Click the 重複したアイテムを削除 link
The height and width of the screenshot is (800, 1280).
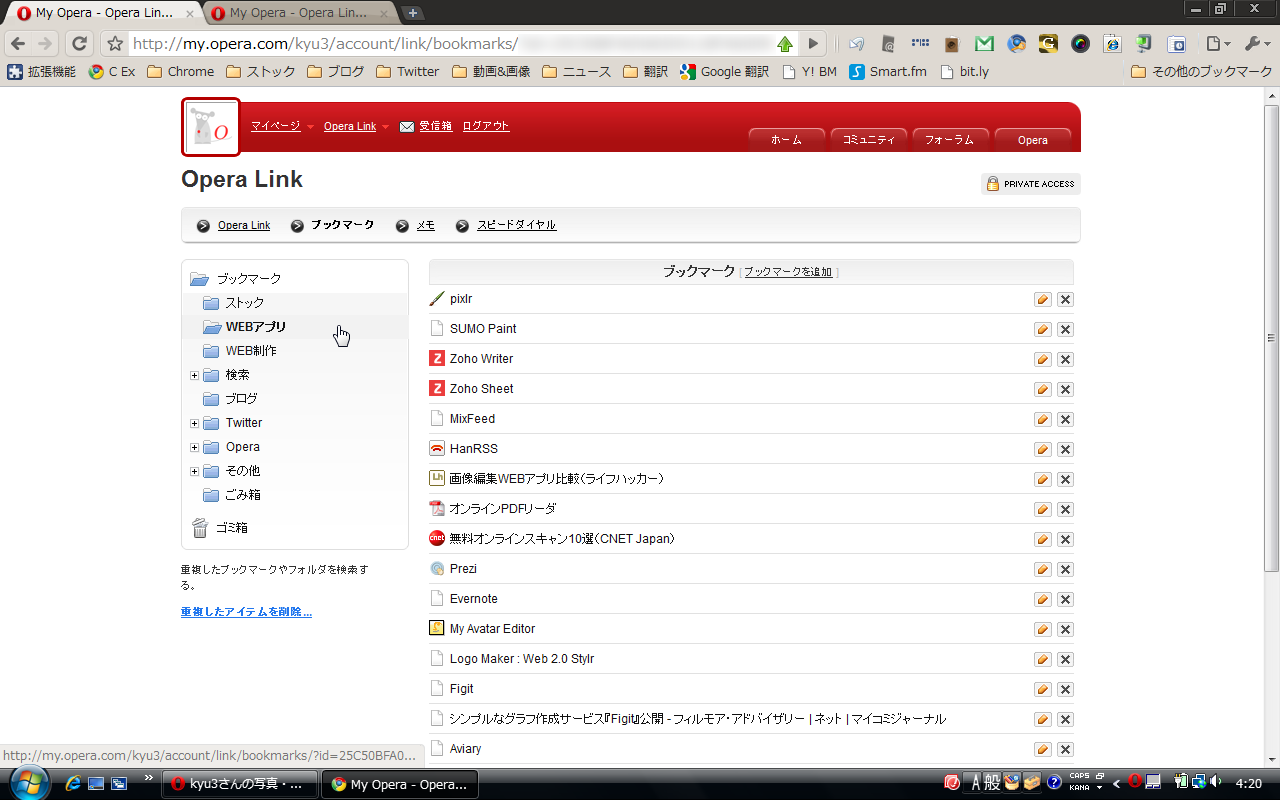coord(246,612)
